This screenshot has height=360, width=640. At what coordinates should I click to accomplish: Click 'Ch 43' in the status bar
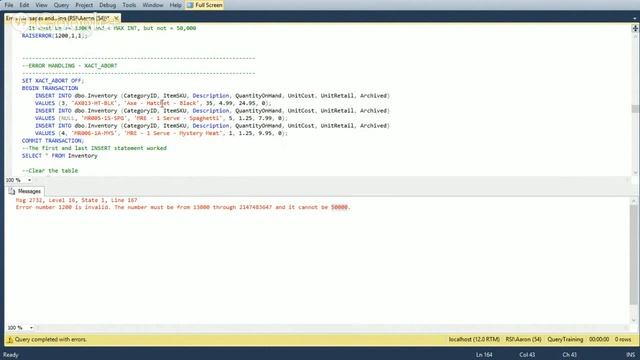click(569, 355)
